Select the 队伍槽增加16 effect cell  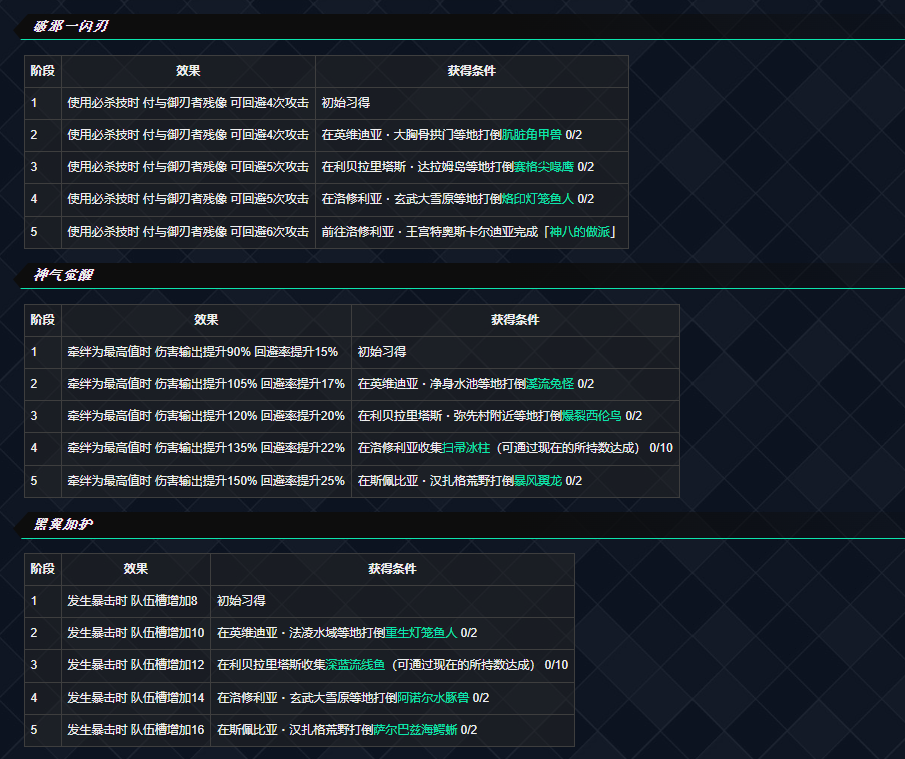[x=135, y=730]
